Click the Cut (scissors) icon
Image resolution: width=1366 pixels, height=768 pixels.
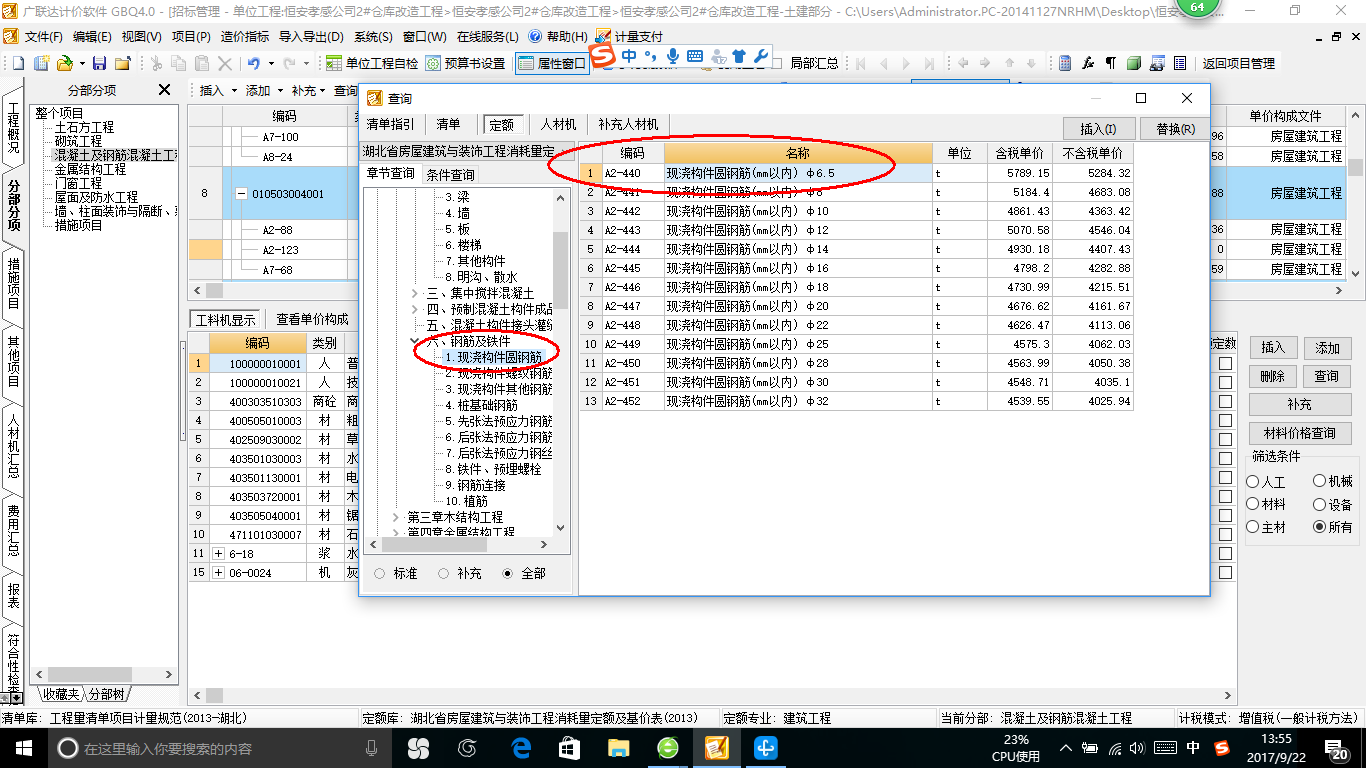point(155,63)
